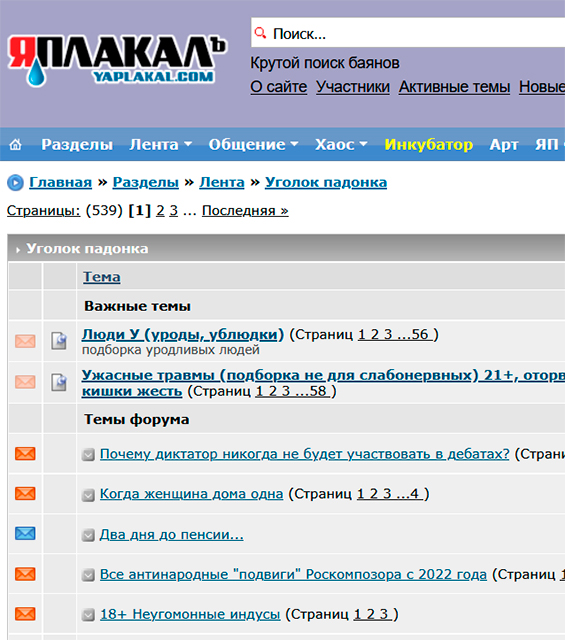Click orange envelope for Роскомпозора topic

pos(25,574)
